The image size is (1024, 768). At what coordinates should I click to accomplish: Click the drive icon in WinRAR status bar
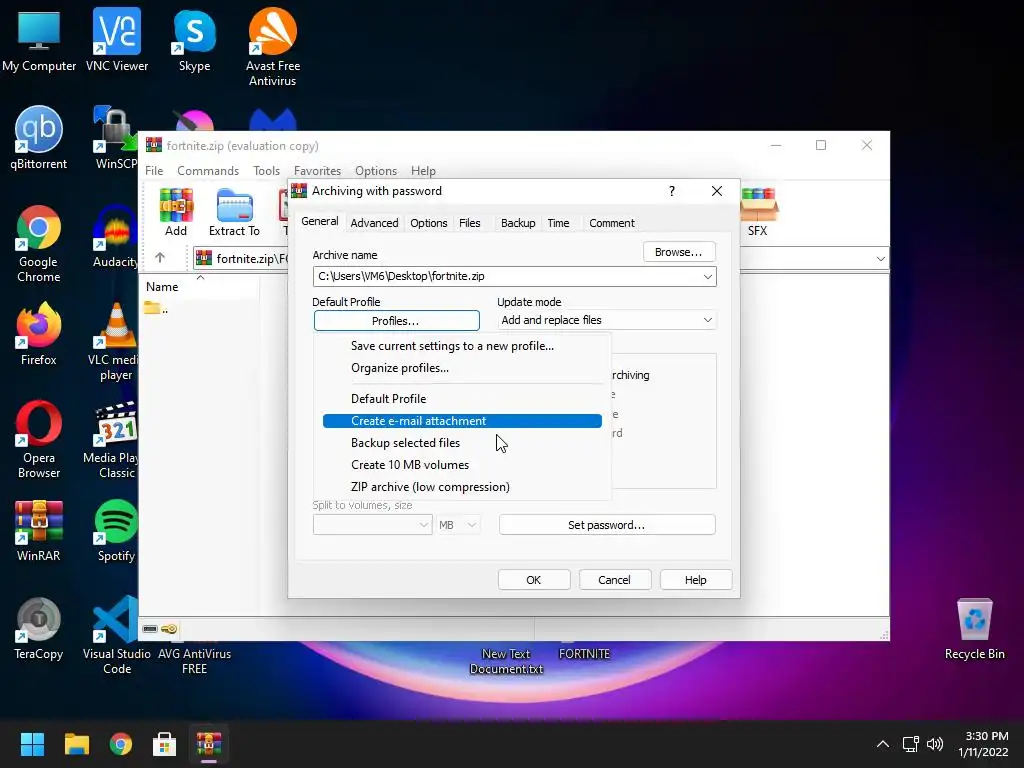tap(150, 629)
